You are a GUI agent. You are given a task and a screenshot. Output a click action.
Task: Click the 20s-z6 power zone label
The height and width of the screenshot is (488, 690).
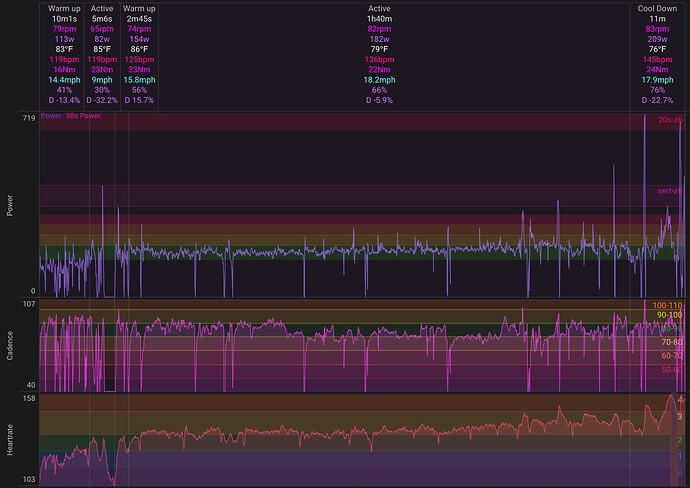coord(670,120)
